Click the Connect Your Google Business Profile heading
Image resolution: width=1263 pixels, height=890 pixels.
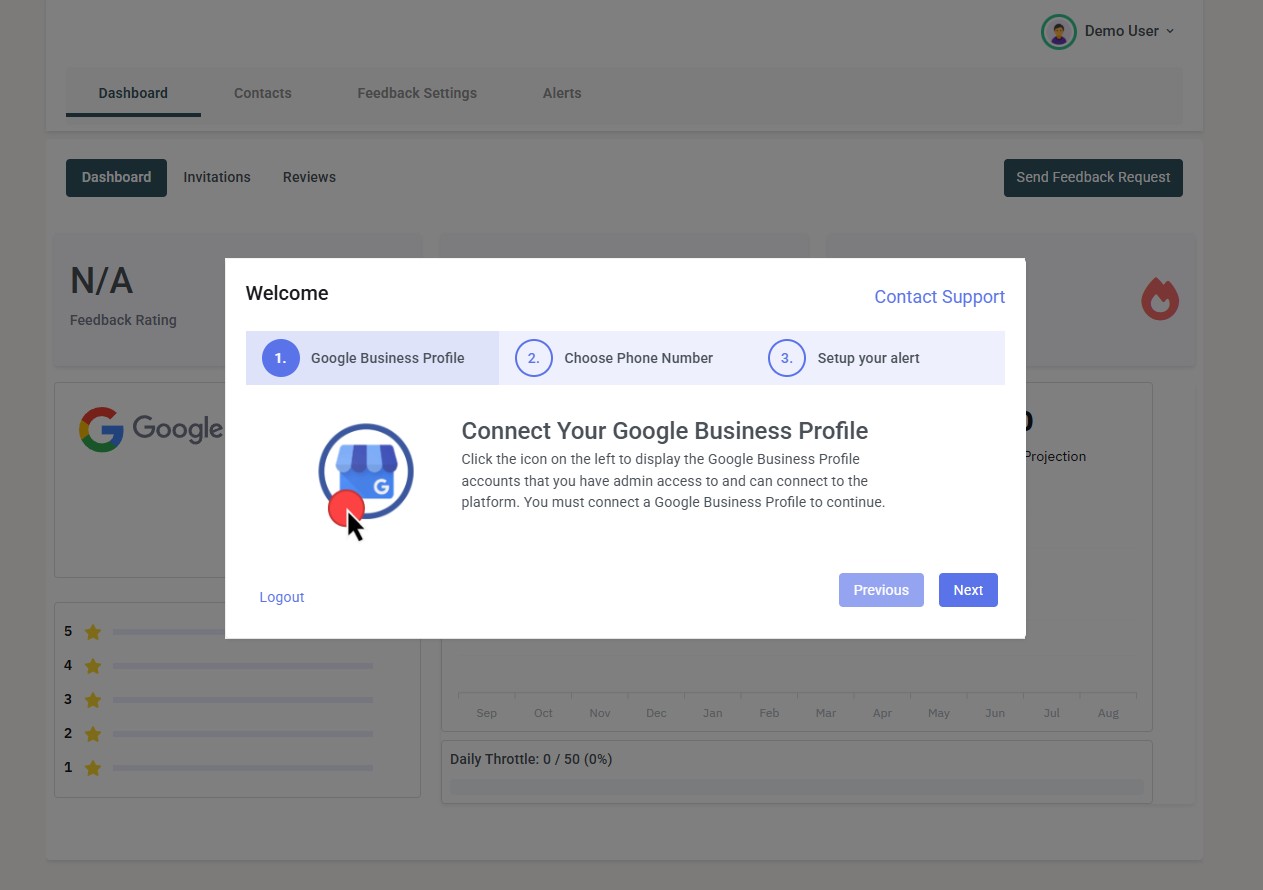[x=664, y=431]
